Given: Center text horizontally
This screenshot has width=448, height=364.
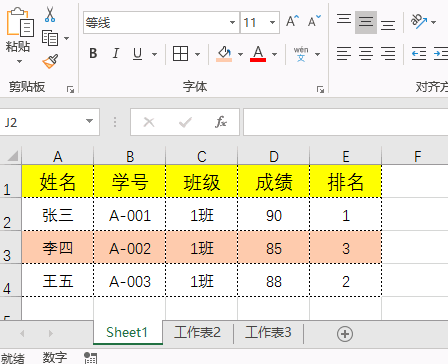Looking at the screenshot, I should [366, 53].
